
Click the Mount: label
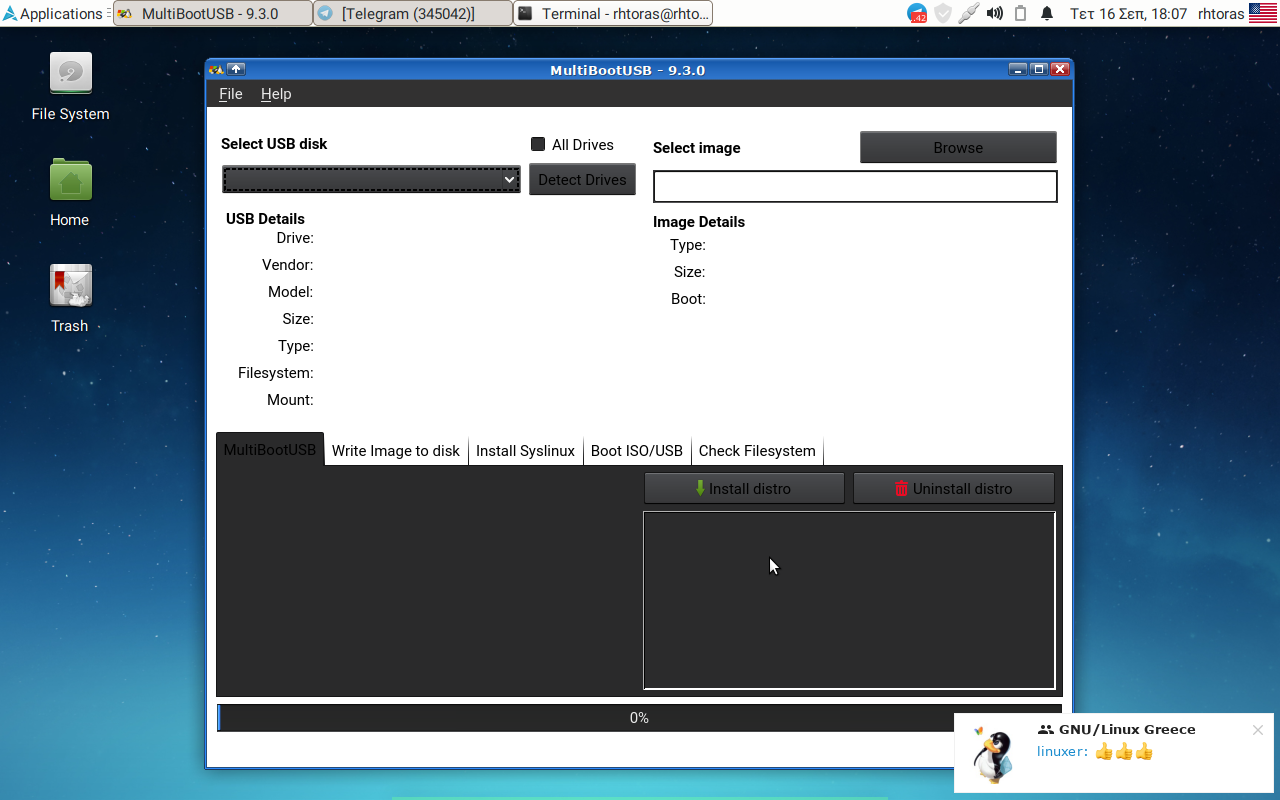pos(290,399)
